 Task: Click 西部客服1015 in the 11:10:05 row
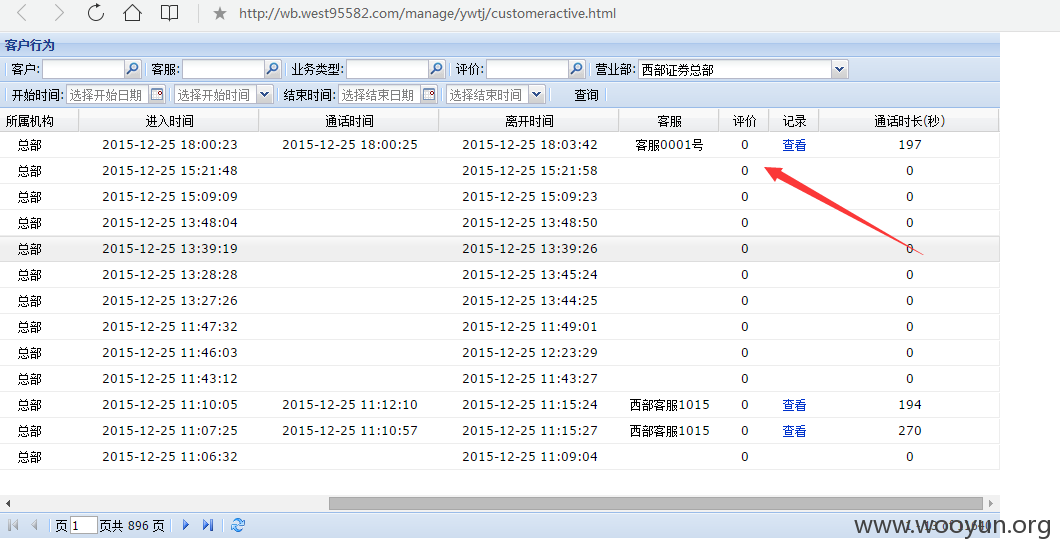point(669,405)
